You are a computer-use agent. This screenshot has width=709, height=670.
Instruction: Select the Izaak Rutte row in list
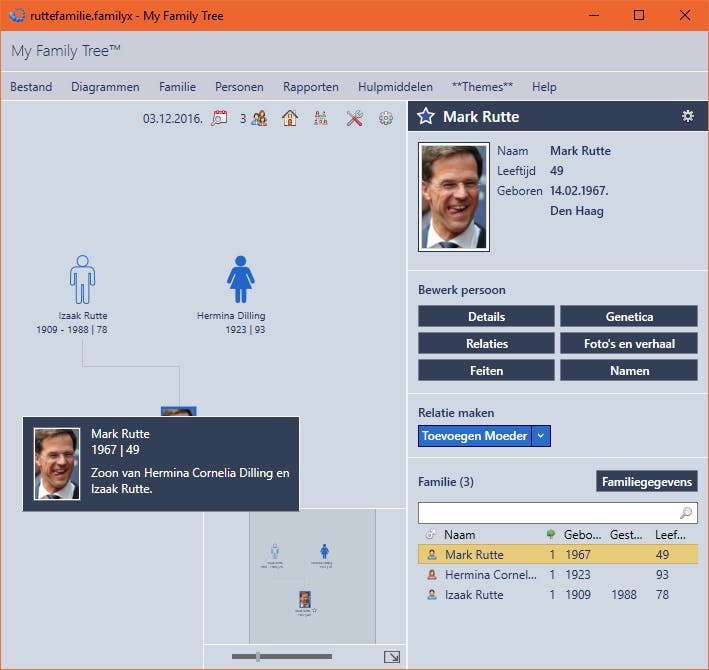click(x=558, y=595)
